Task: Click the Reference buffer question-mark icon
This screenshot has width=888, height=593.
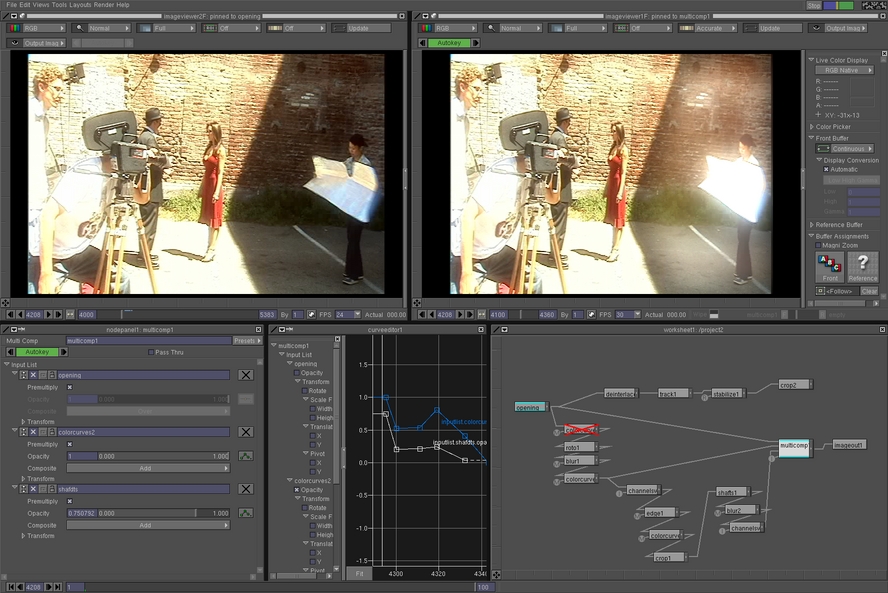Action: click(862, 266)
